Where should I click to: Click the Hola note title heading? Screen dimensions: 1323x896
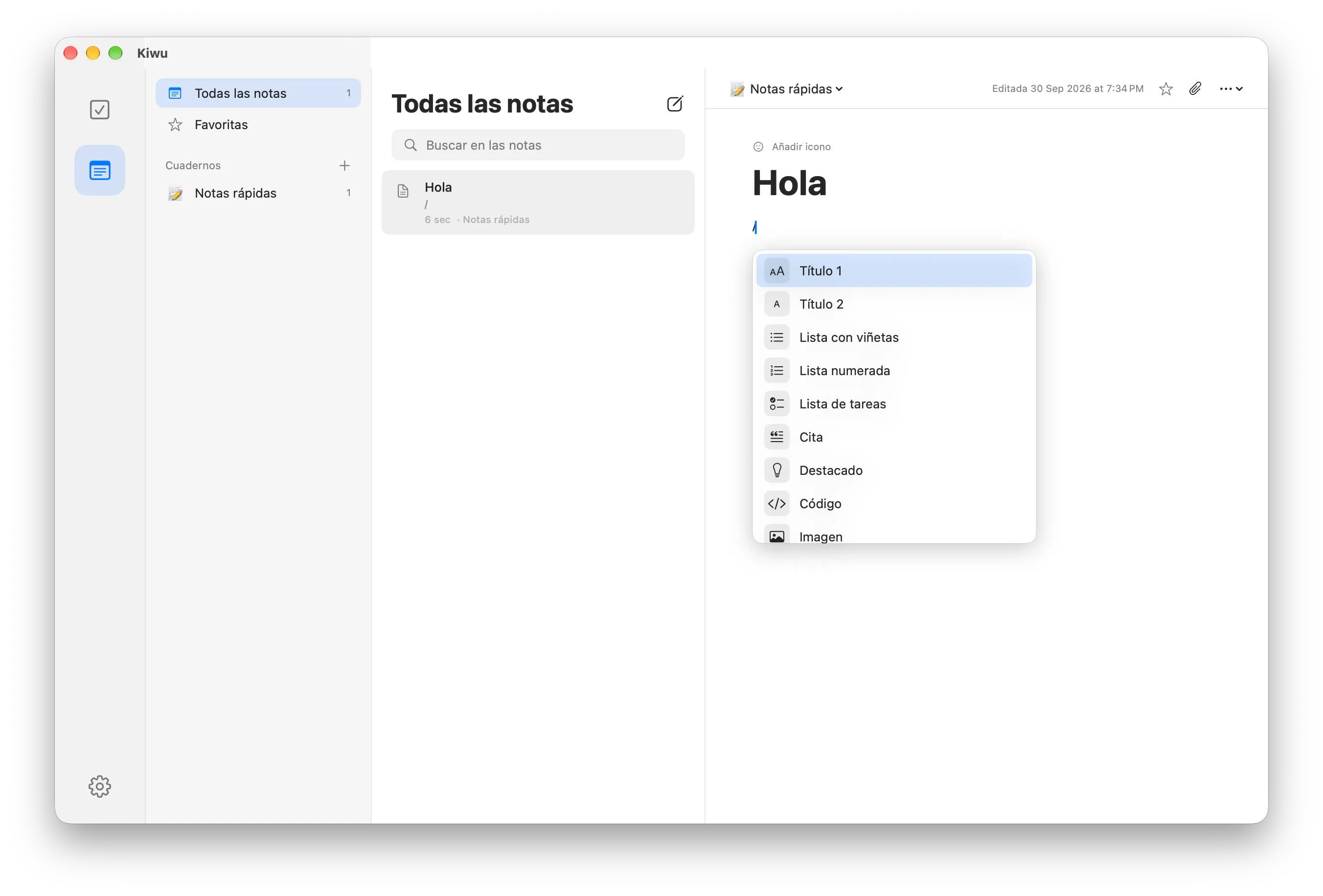point(789,183)
